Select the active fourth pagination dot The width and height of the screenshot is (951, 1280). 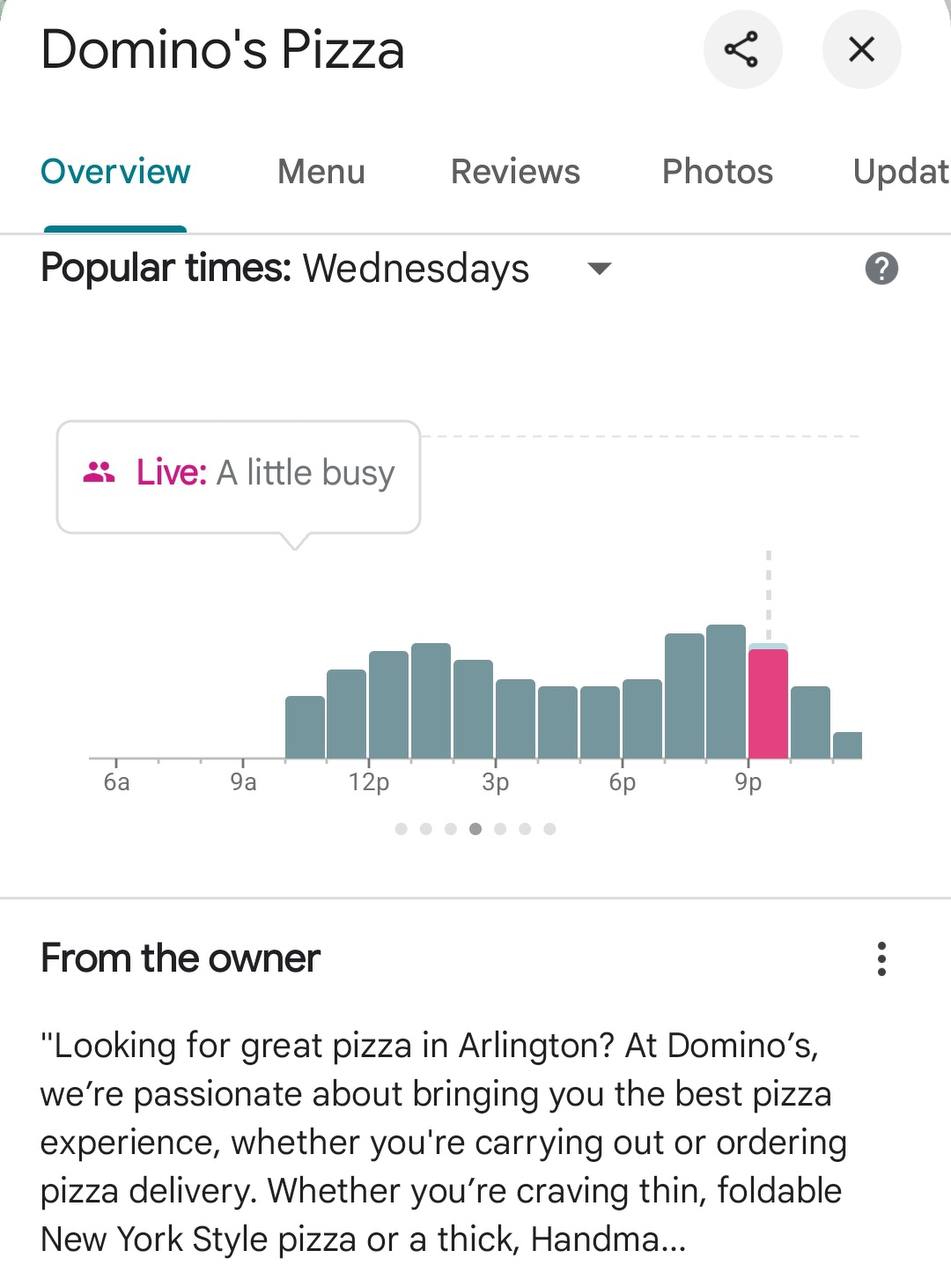(475, 828)
